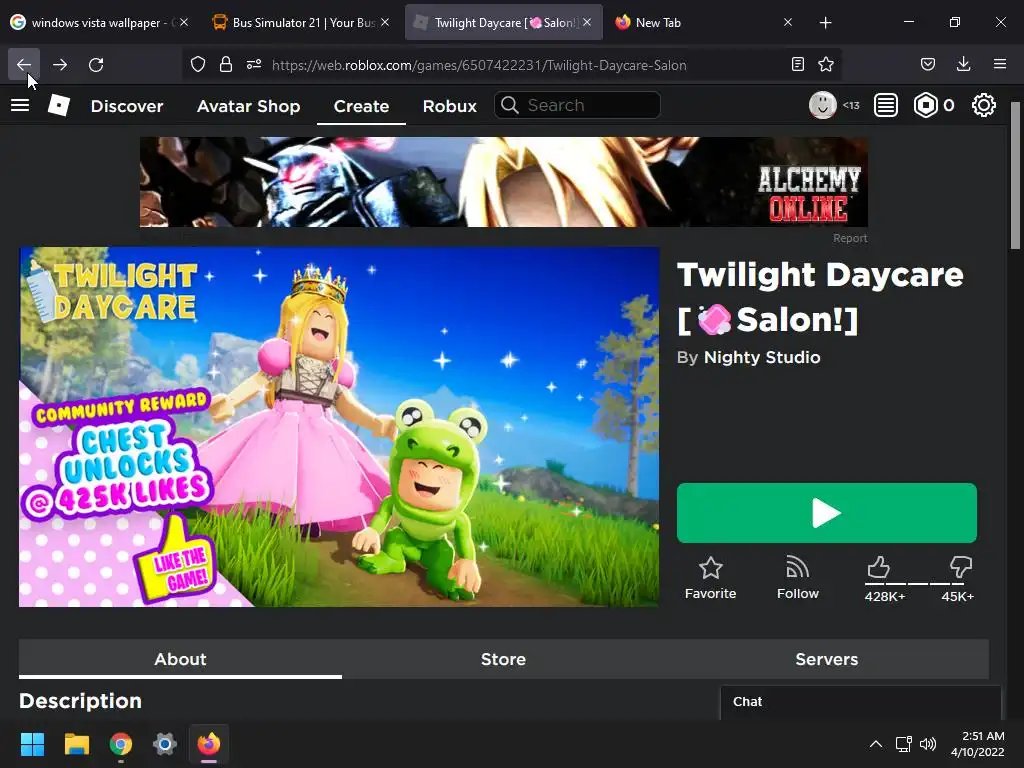Toggle reader view in the address bar

[797, 65]
